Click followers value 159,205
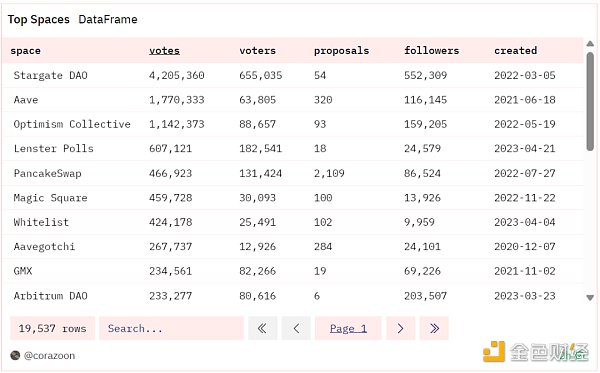The width and height of the screenshot is (600, 373). [x=426, y=124]
